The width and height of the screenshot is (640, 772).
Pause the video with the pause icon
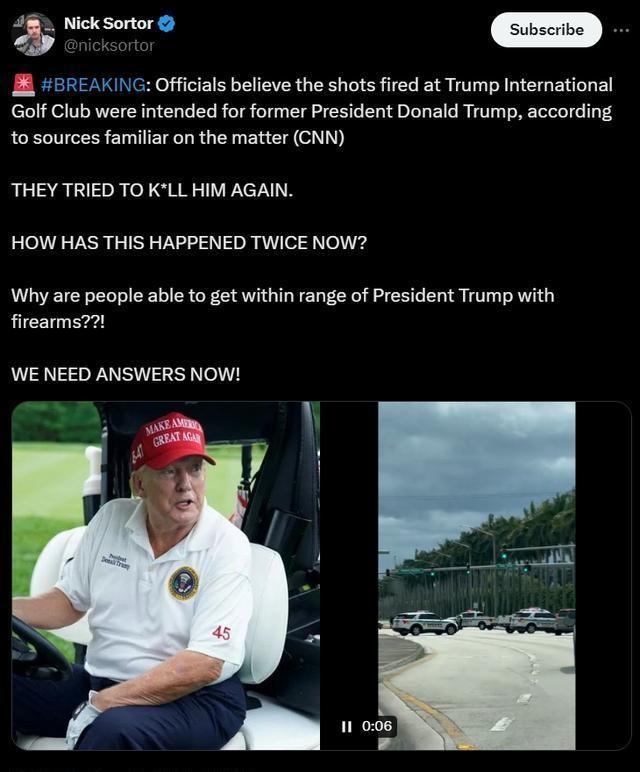(347, 726)
